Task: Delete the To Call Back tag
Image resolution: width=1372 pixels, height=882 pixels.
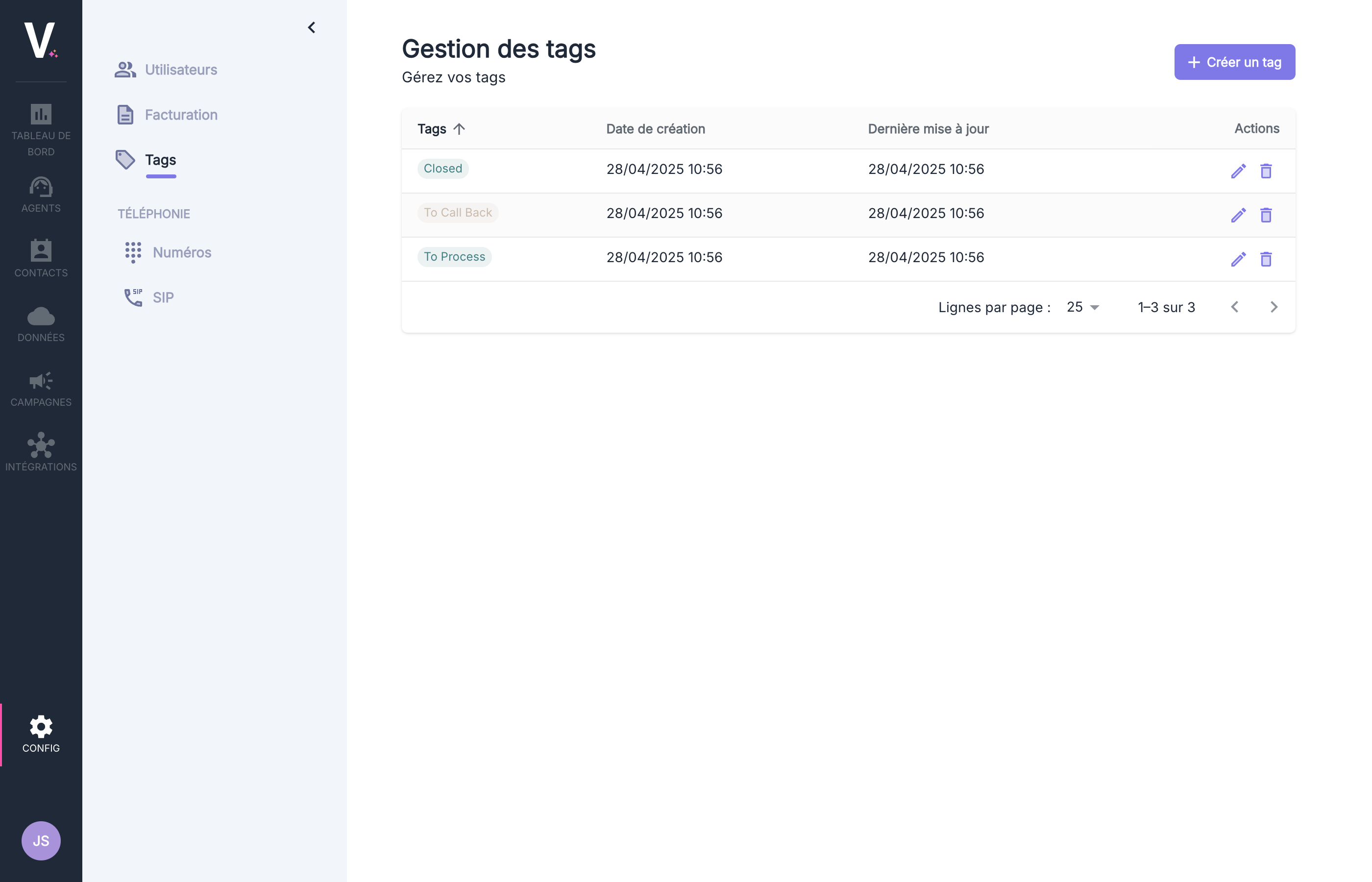Action: point(1266,215)
